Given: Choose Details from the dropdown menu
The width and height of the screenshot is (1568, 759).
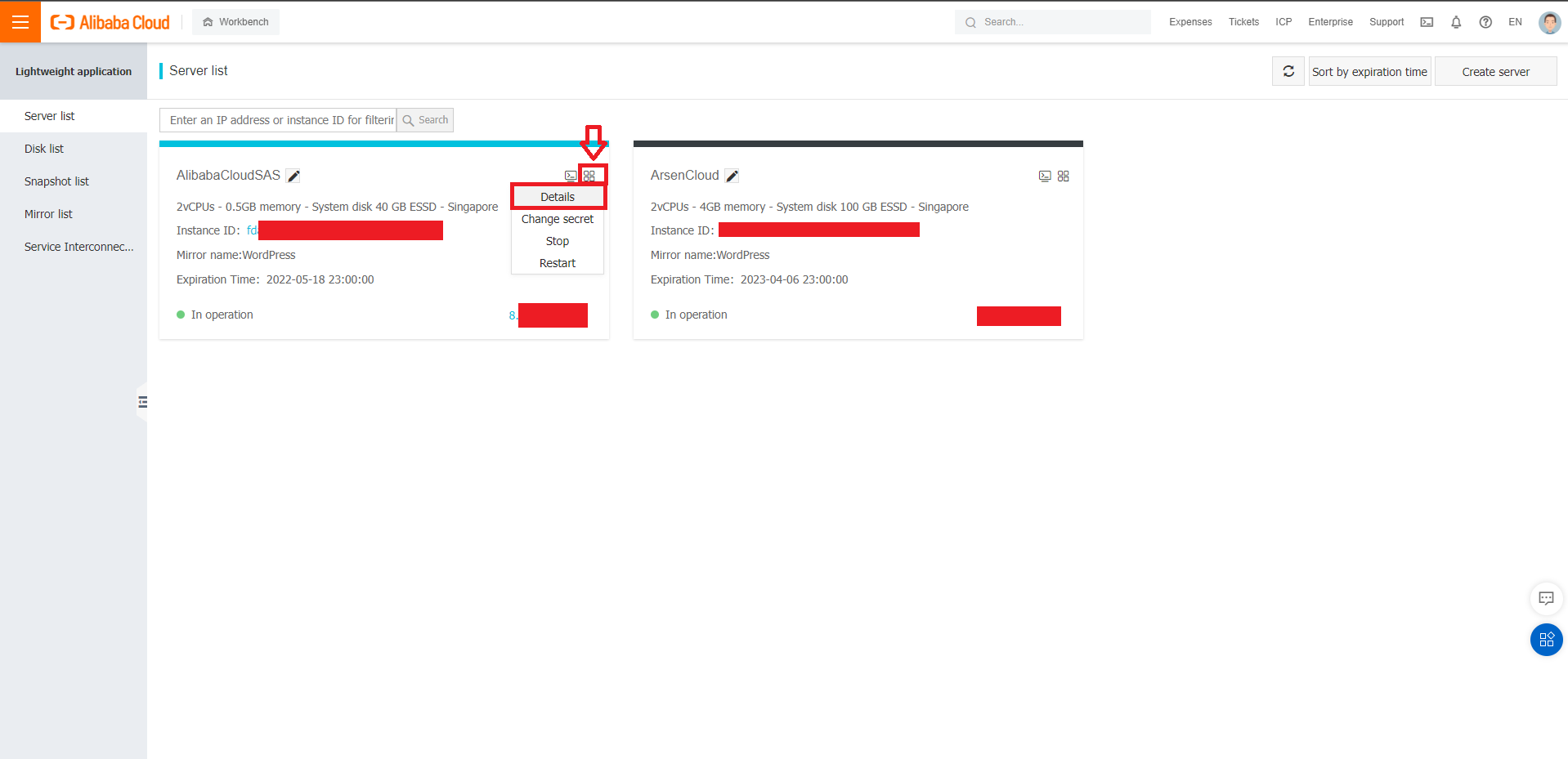Looking at the screenshot, I should [558, 197].
